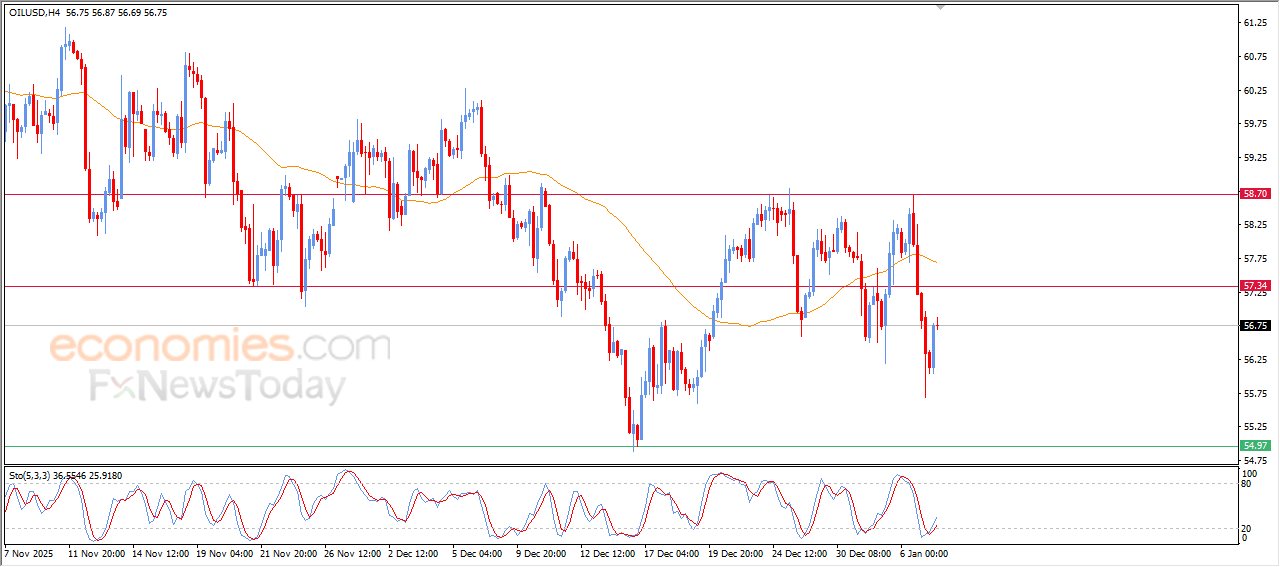1280x567 pixels.
Task: Click the red 57.34 price label
Action: coord(1255,286)
